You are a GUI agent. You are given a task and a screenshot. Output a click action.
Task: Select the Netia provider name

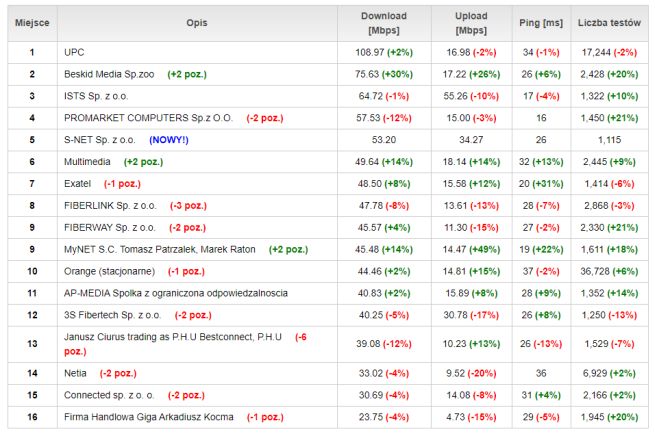tap(77, 372)
